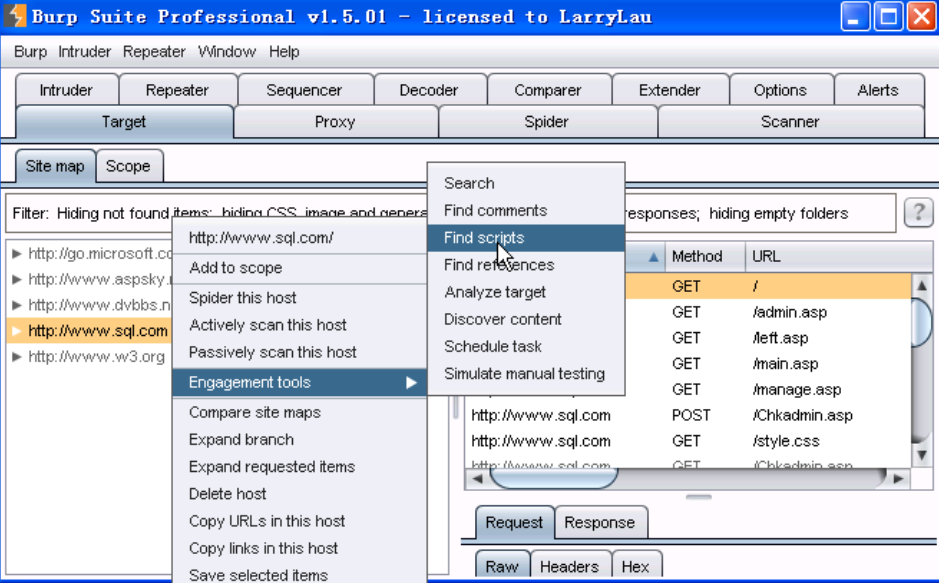This screenshot has width=939, height=583.
Task: Choose Schedule task in the submenu
Action: click(526, 347)
